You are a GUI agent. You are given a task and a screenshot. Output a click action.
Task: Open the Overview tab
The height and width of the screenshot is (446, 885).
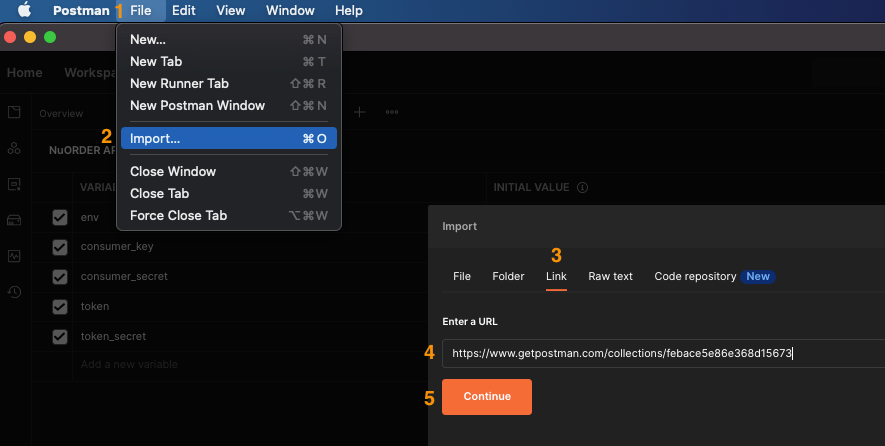click(x=61, y=113)
